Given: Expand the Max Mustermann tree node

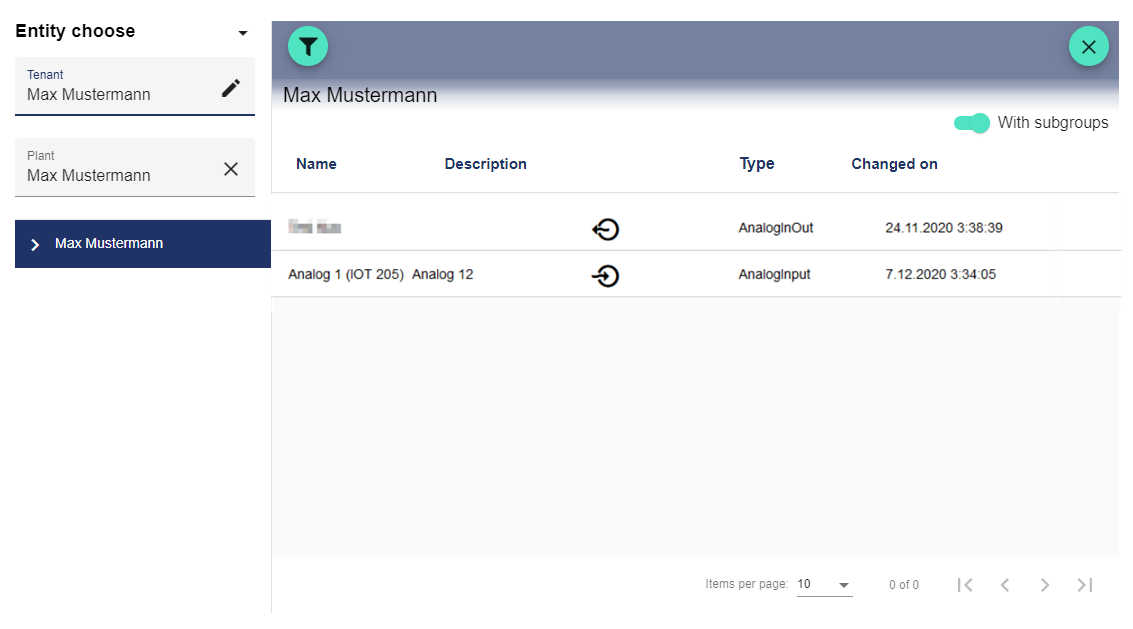Looking at the screenshot, I should [36, 244].
